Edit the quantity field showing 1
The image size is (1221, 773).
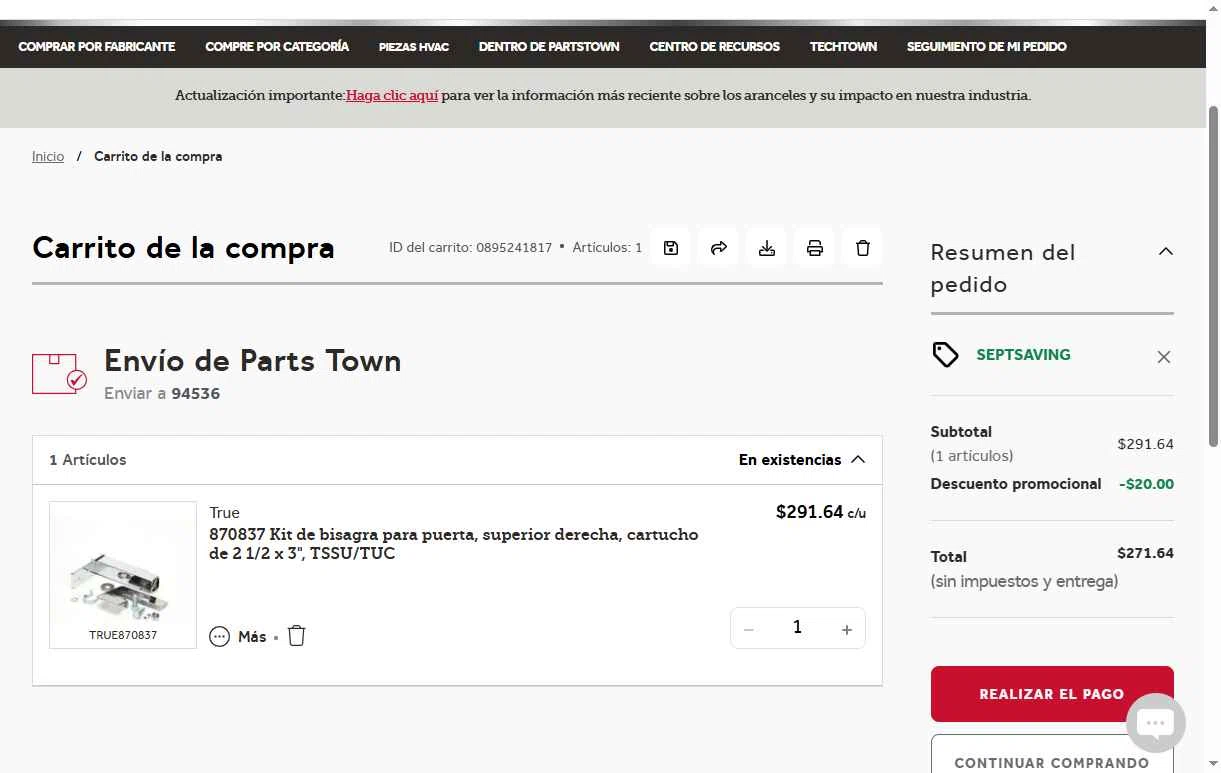click(x=797, y=627)
